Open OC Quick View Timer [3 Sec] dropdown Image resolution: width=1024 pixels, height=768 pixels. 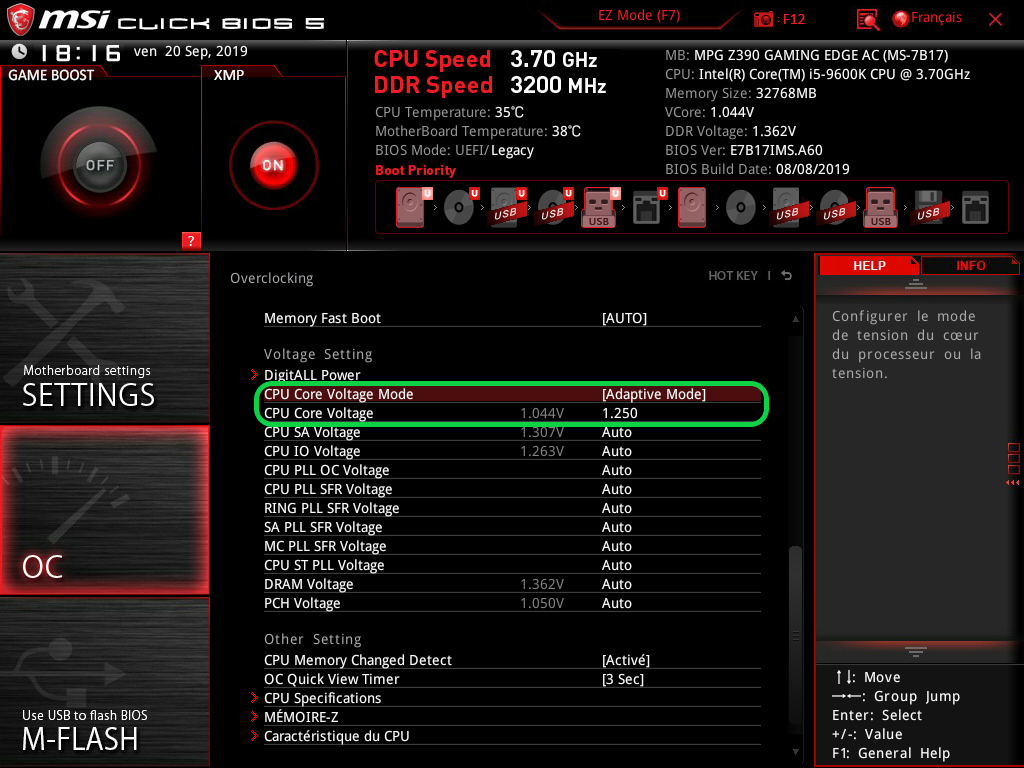tap(622, 679)
